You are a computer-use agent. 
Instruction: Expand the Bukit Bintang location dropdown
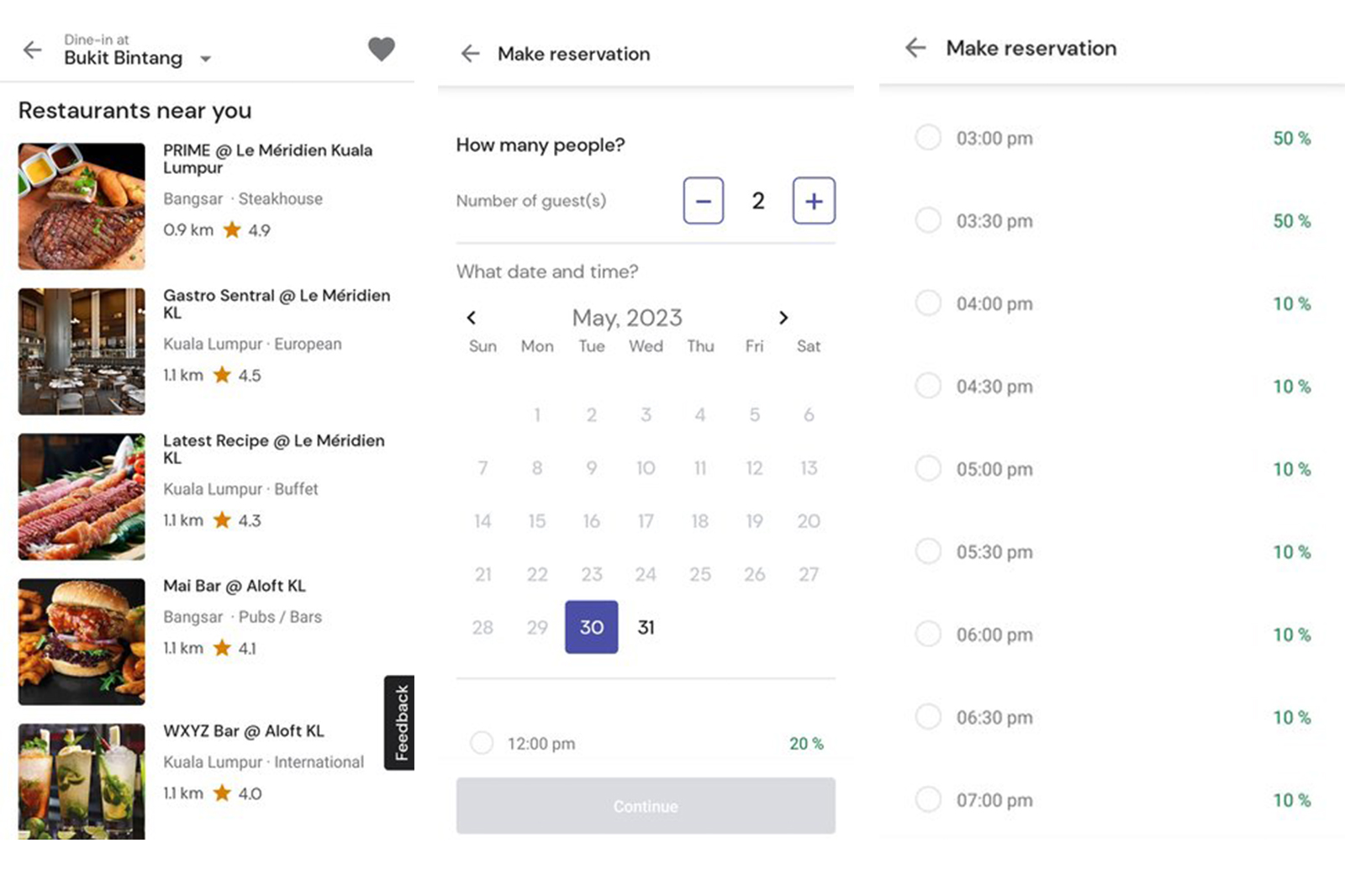tap(206, 59)
